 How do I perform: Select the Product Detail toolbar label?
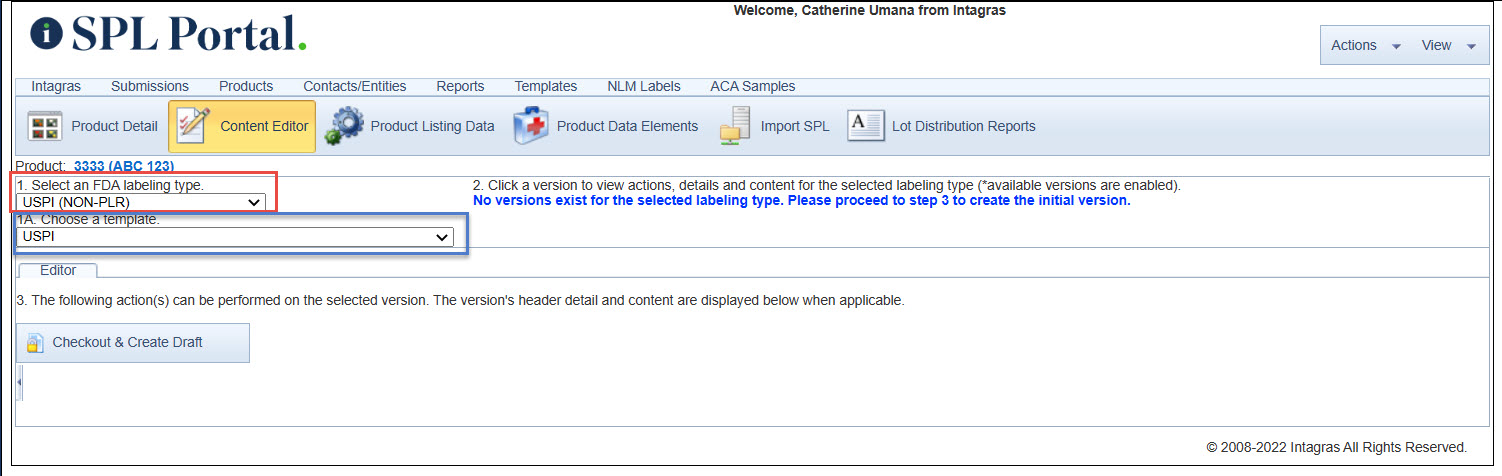[x=114, y=126]
